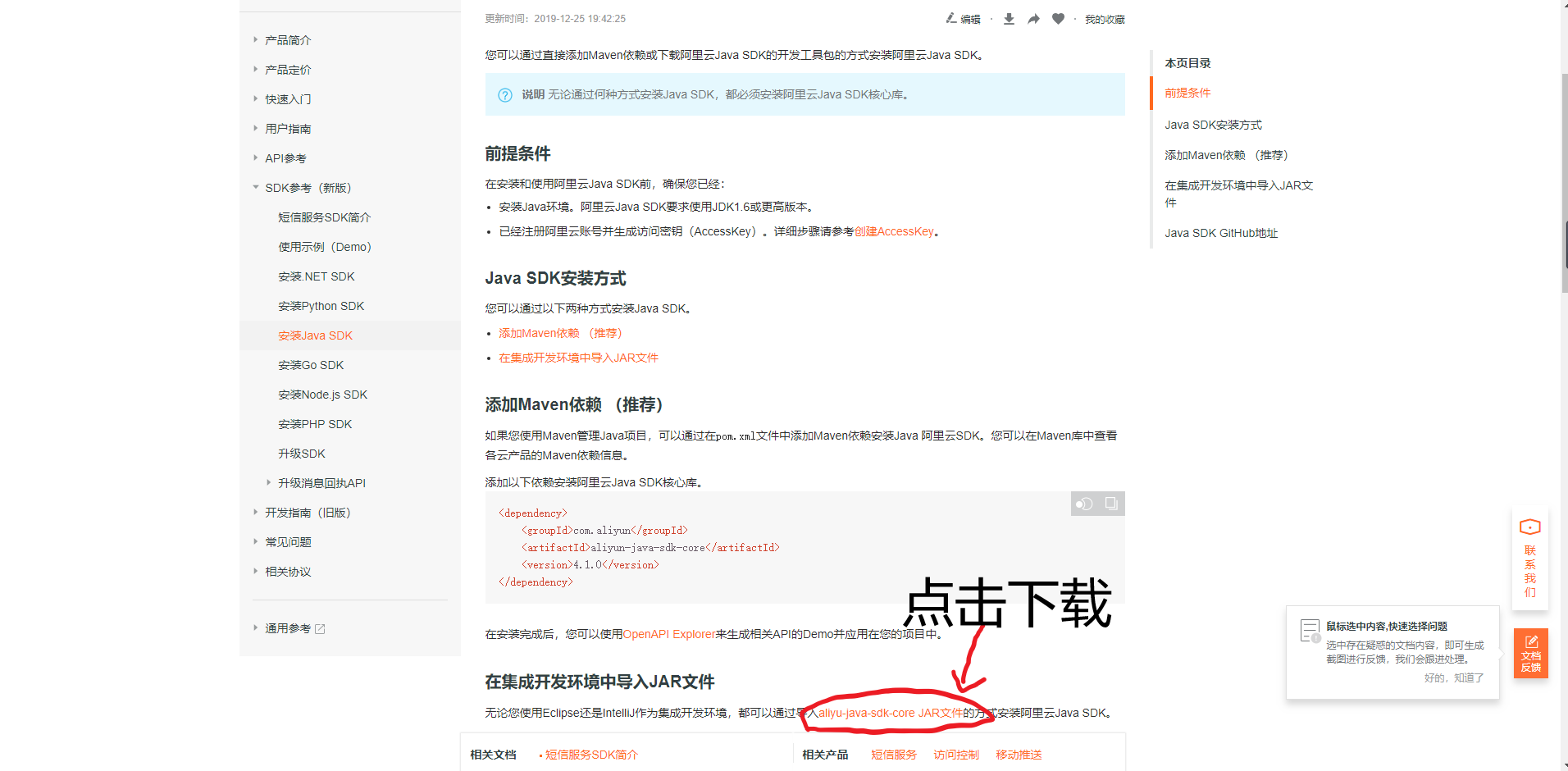Open the 创建AccessKey link
1568x771 pixels.
coord(894,231)
